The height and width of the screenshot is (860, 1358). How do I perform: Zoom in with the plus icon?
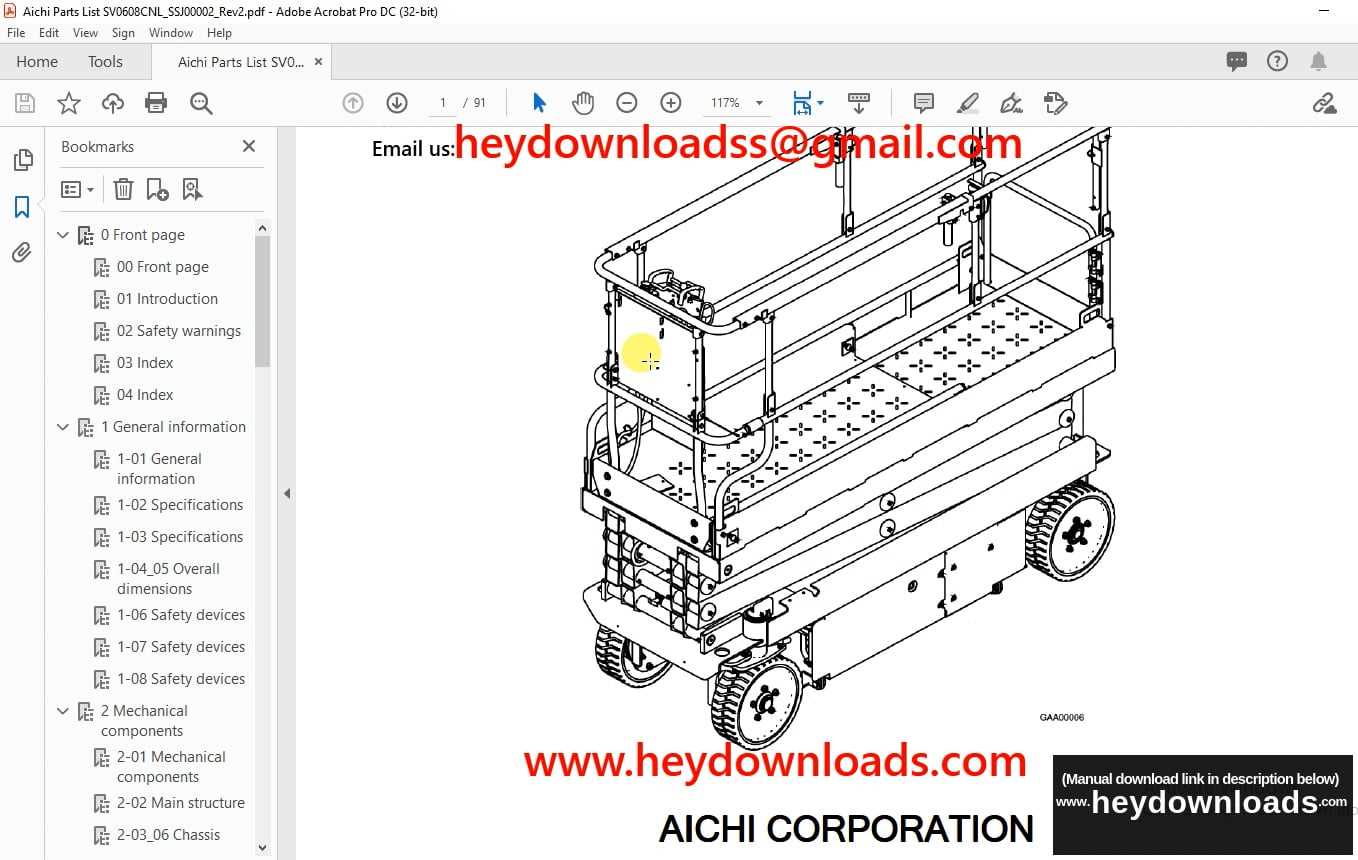tap(671, 103)
